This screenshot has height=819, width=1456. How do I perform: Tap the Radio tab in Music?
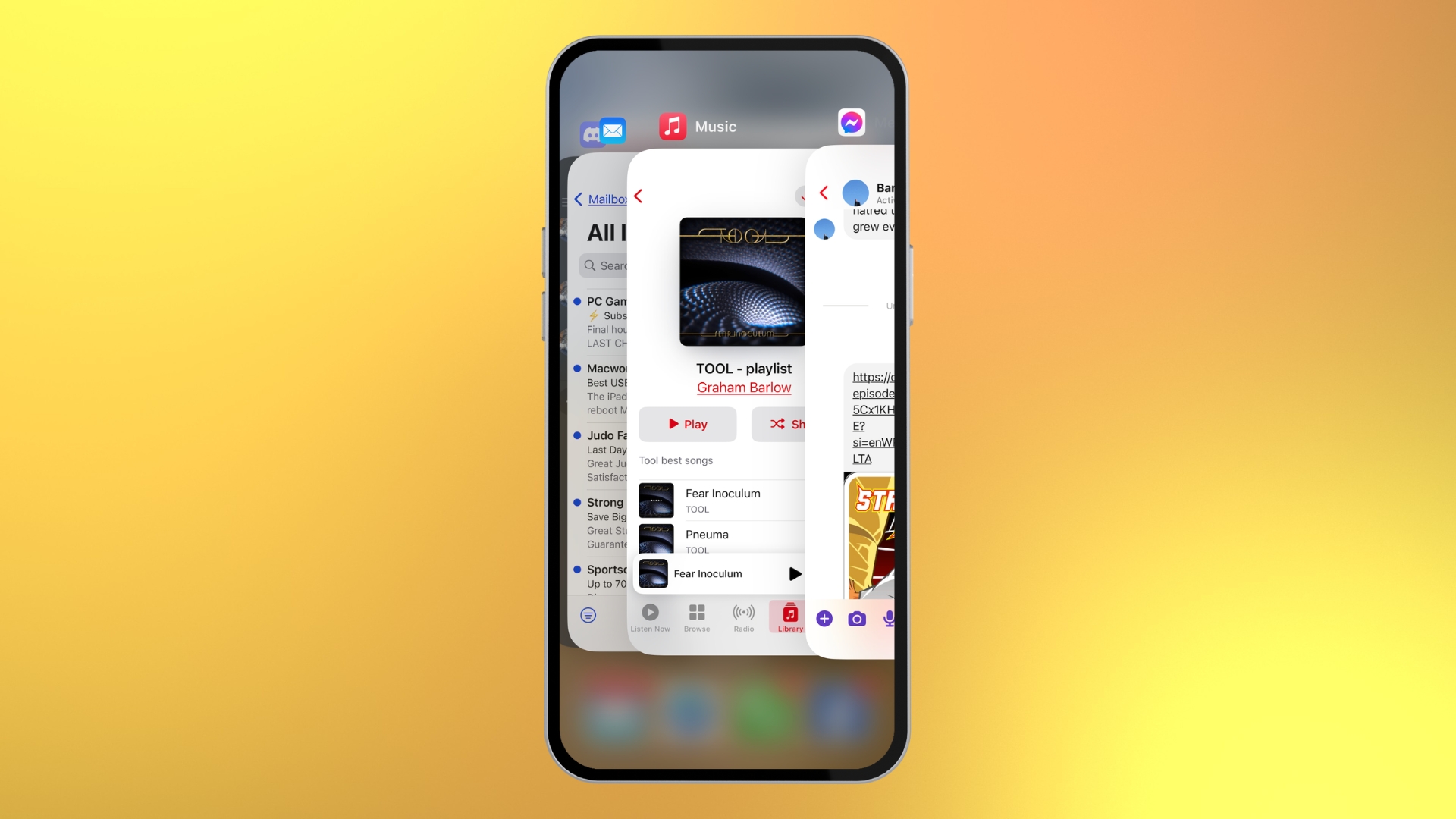[x=743, y=617]
